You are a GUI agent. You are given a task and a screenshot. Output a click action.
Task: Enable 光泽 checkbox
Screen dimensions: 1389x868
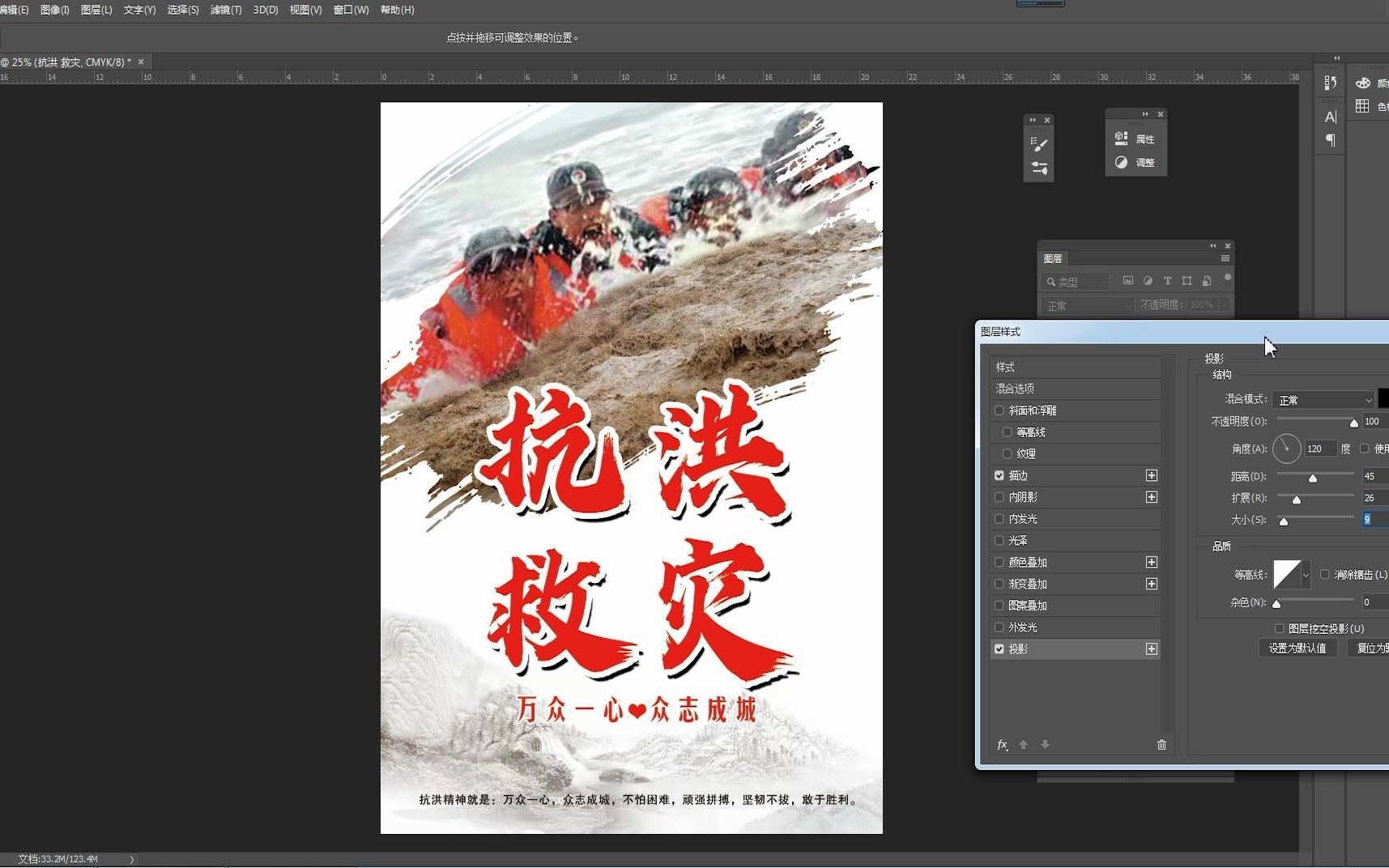coord(999,540)
